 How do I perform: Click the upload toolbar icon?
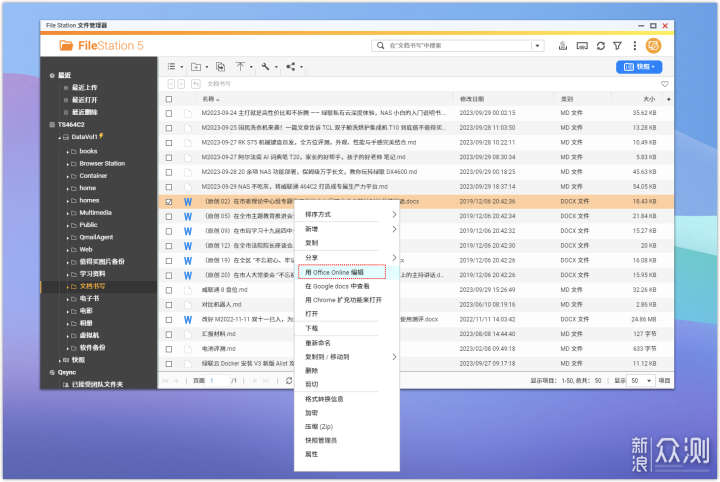click(240, 67)
